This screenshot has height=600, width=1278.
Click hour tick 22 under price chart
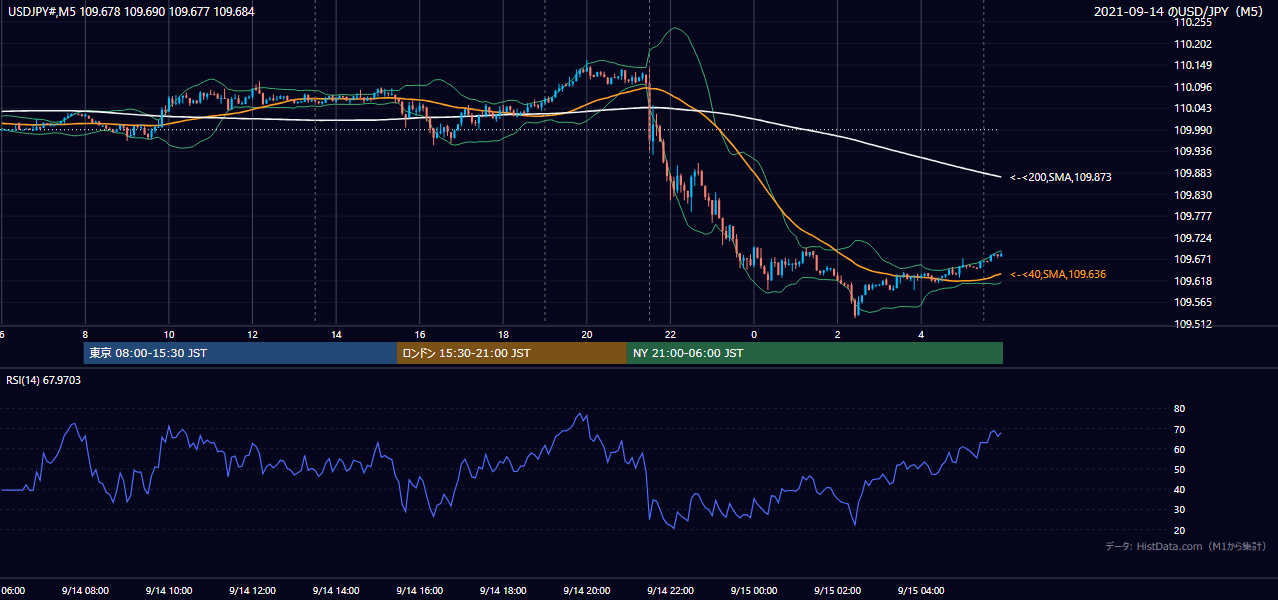tap(670, 335)
